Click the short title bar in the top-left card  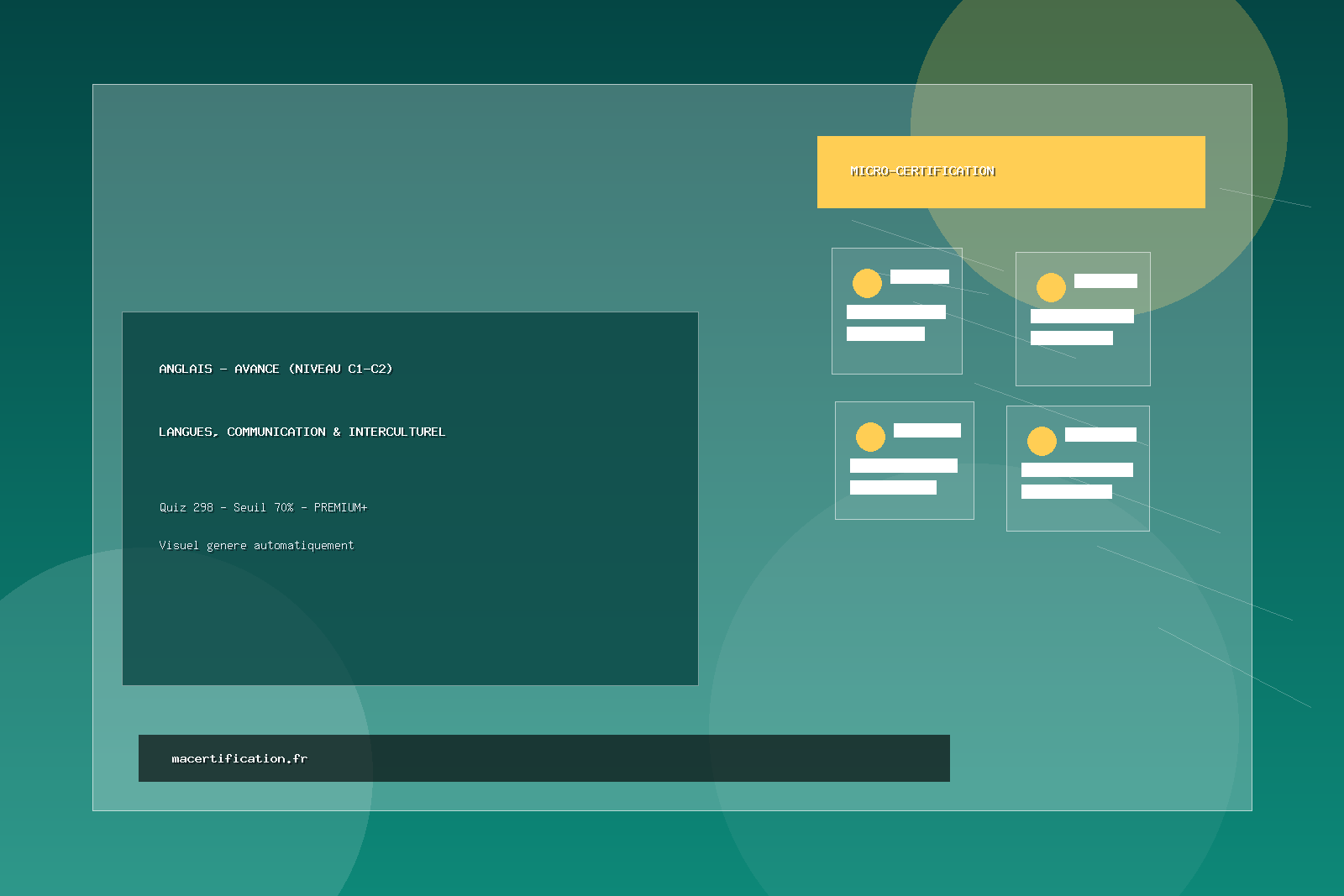919,277
